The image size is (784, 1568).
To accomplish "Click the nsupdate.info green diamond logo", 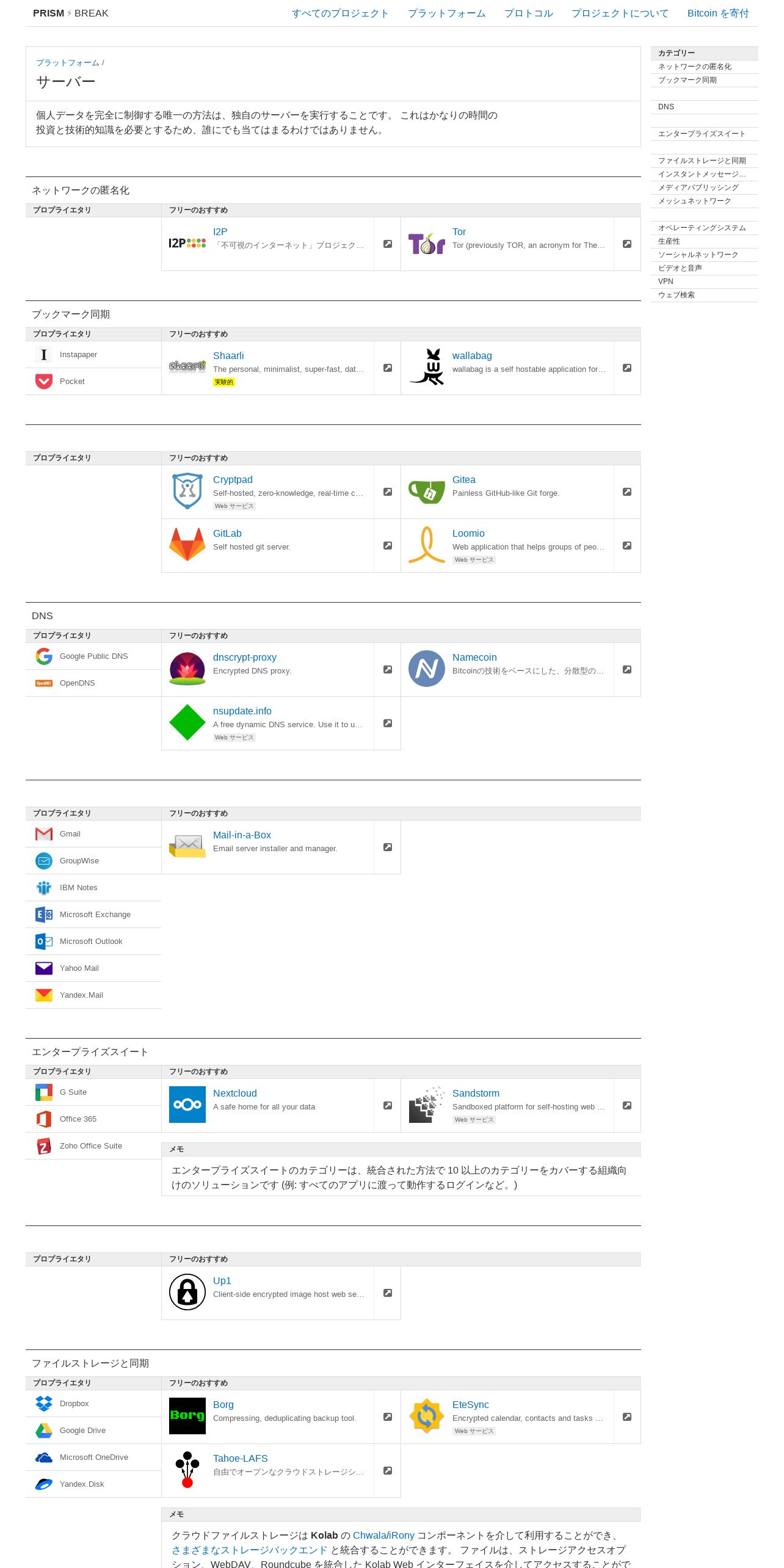I will (x=187, y=722).
